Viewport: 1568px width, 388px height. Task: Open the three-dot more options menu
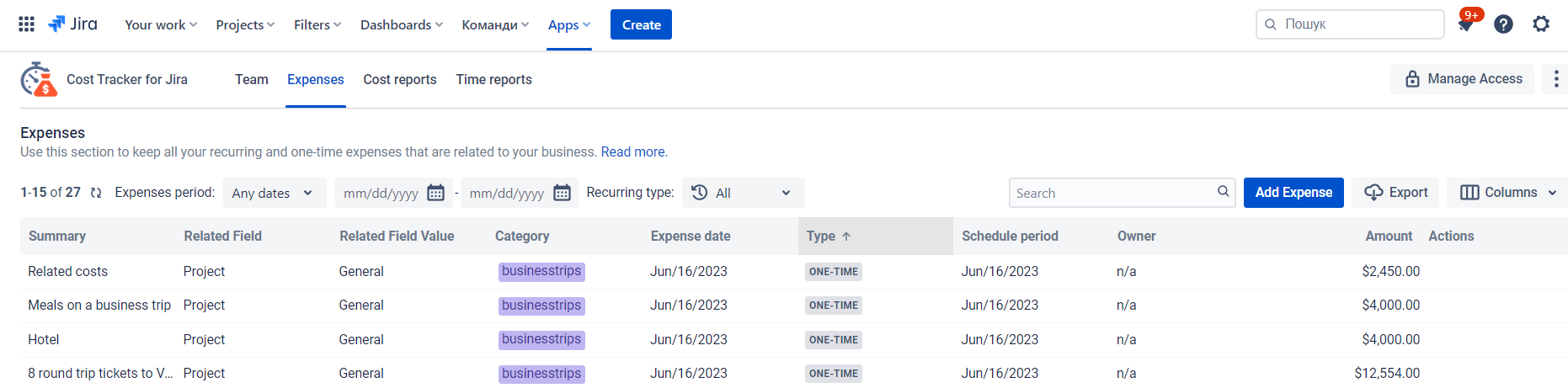(1555, 79)
